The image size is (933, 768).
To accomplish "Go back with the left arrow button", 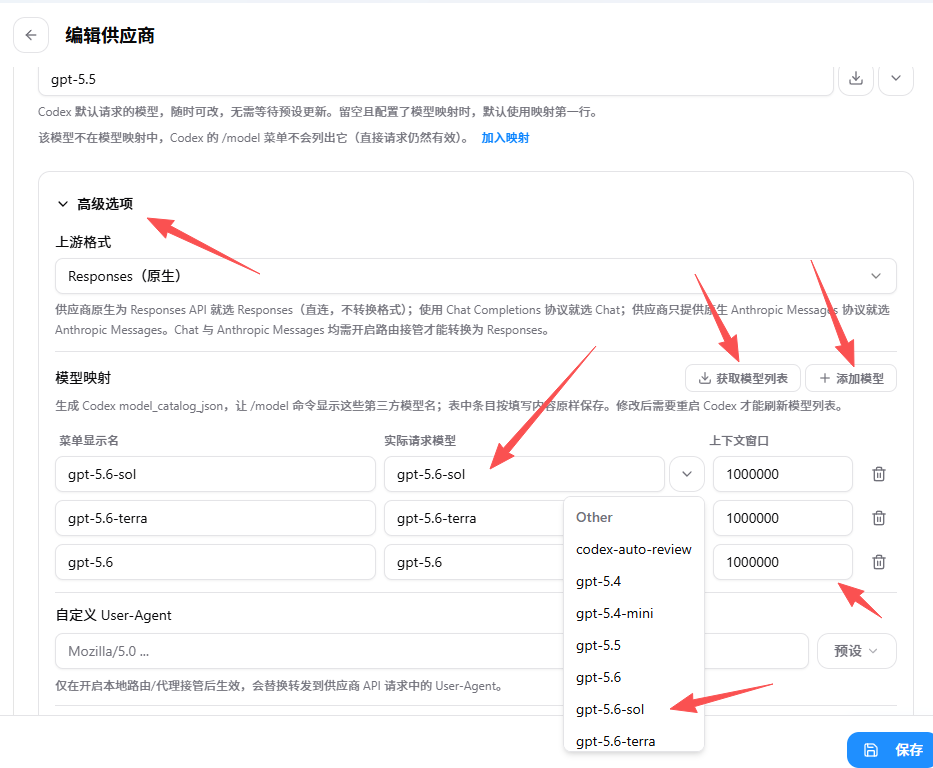I will click(x=31, y=35).
